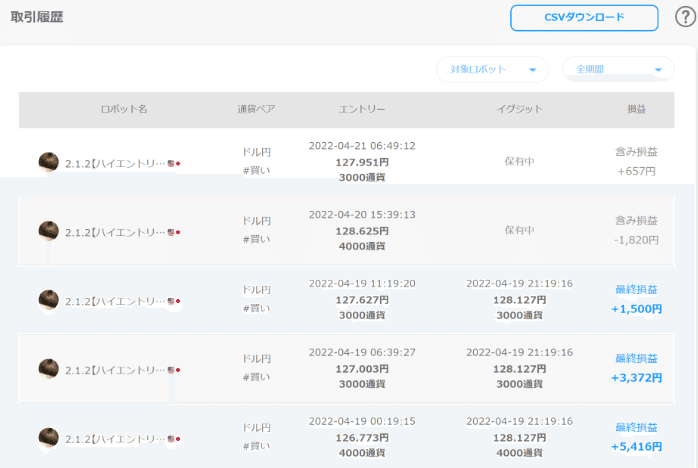Viewport: 698px width, 468px height.
Task: Click flag icon in the 127.951円 entry row
Action: click(x=174, y=163)
